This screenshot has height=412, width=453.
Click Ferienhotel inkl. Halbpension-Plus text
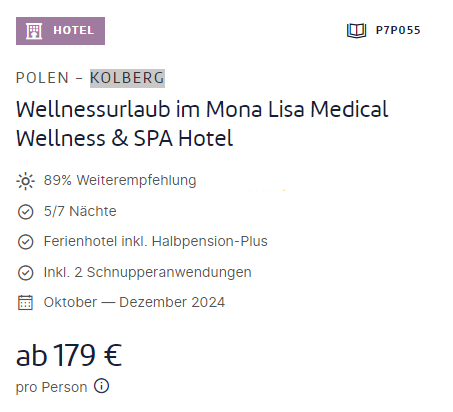156,241
